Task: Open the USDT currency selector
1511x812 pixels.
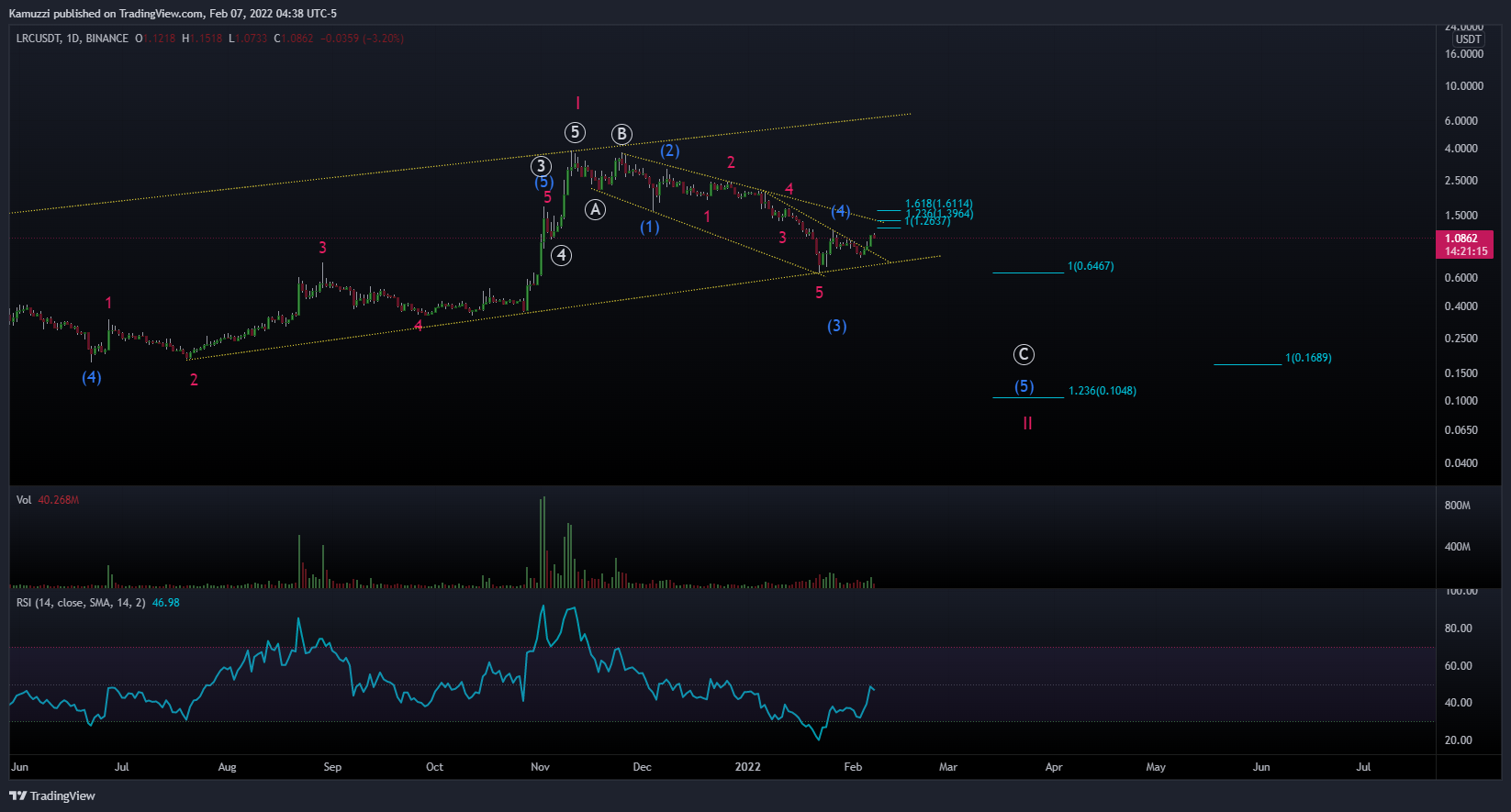Action: pos(1469,39)
